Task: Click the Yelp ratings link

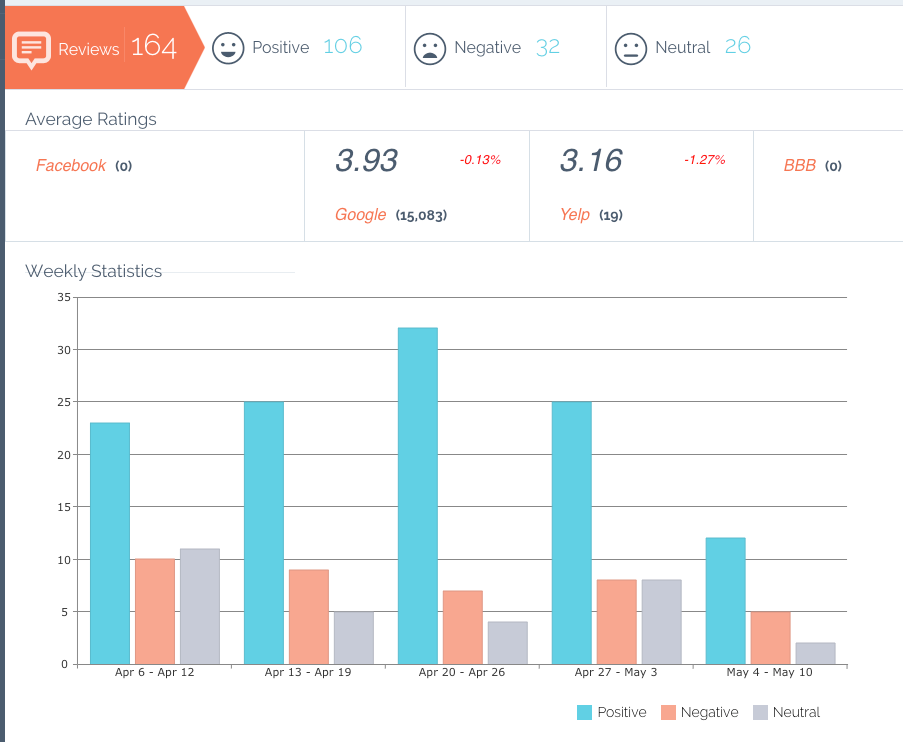Action: pyautogui.click(x=575, y=215)
